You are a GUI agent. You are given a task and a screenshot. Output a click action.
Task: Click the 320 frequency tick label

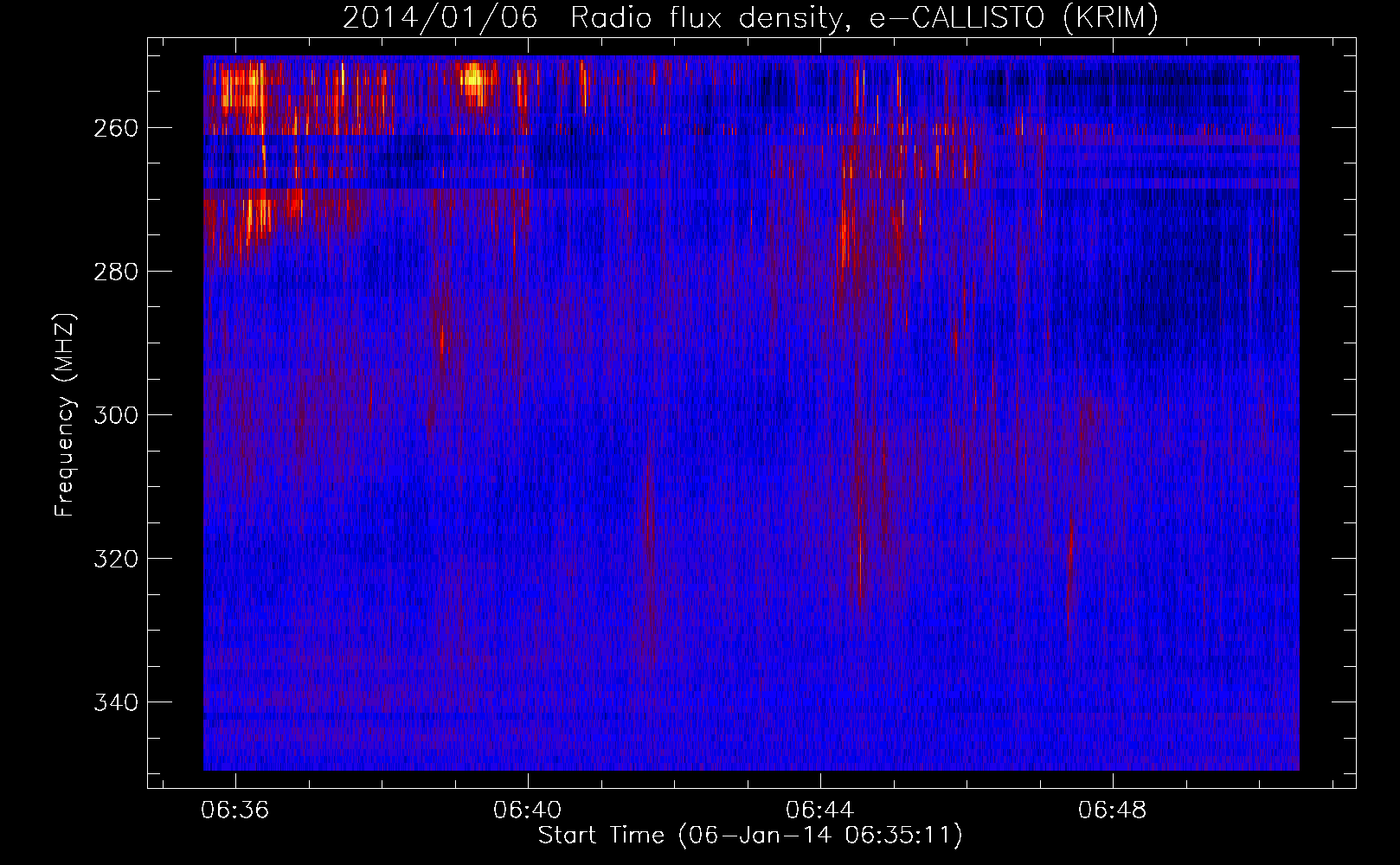[x=116, y=559]
